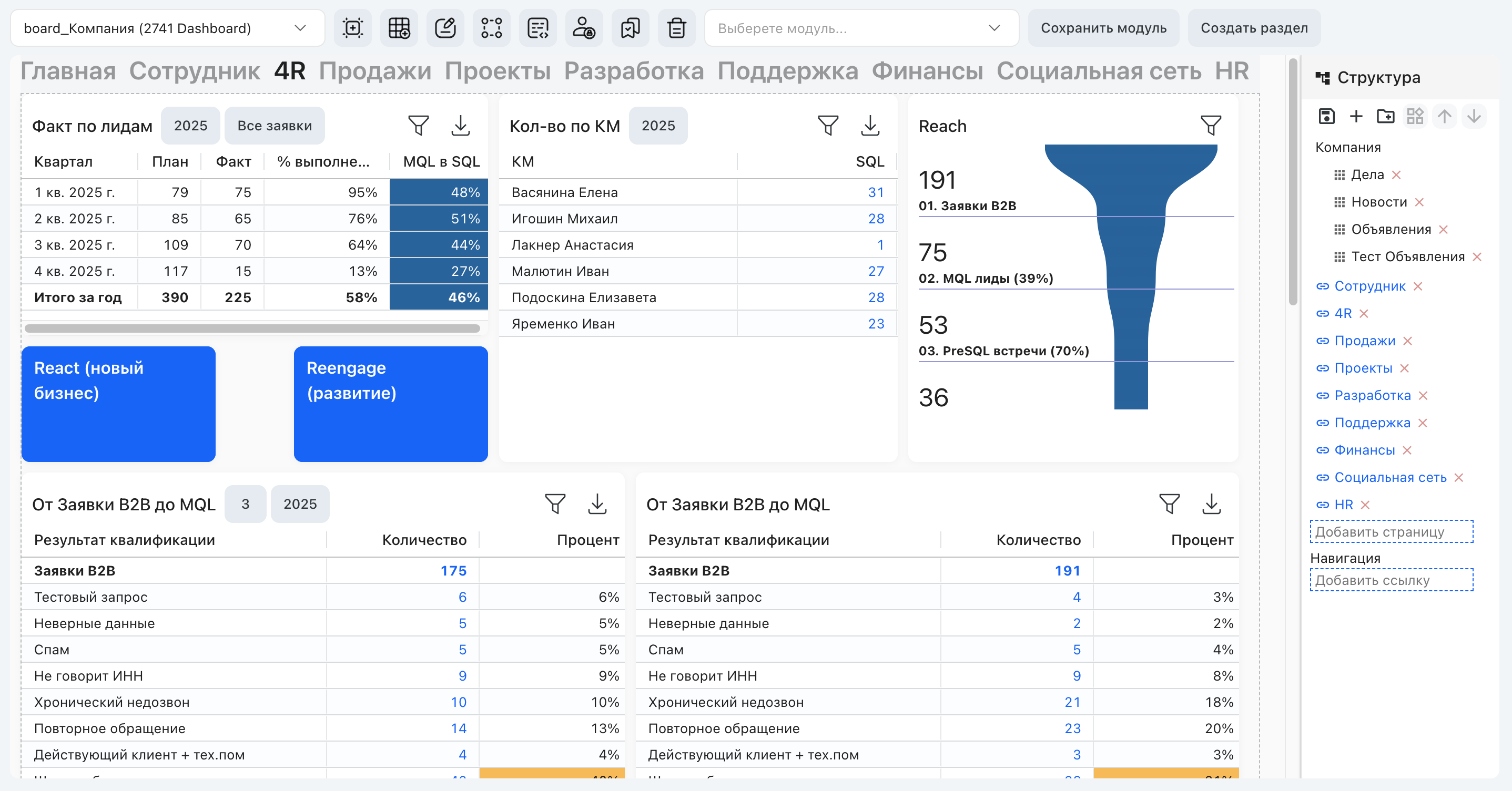1512x791 pixels.
Task: Open the board_Компания dashboard dropdown
Action: coord(168,27)
